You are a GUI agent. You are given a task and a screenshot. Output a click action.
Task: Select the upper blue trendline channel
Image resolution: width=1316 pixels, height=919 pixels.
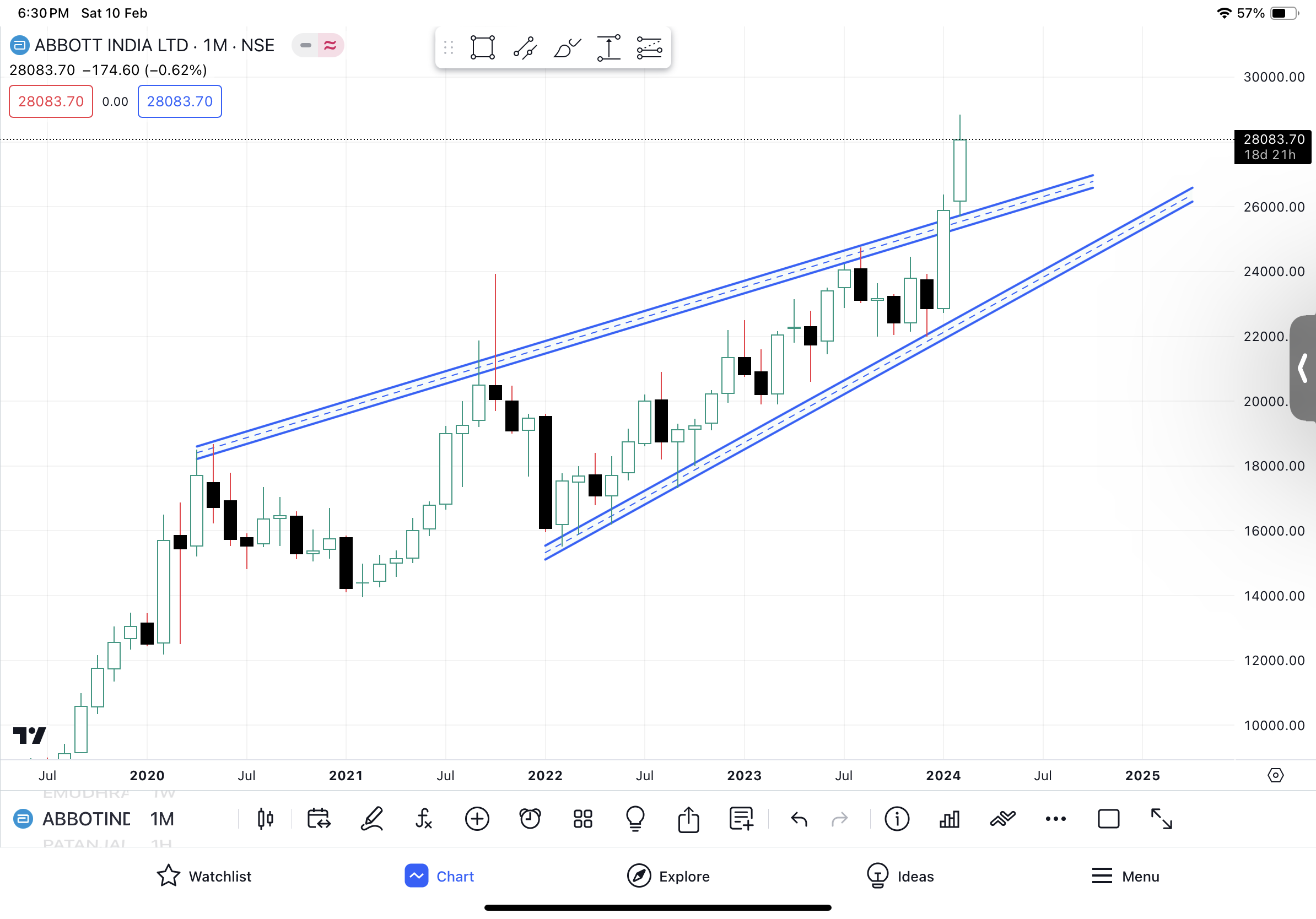tap(644, 317)
